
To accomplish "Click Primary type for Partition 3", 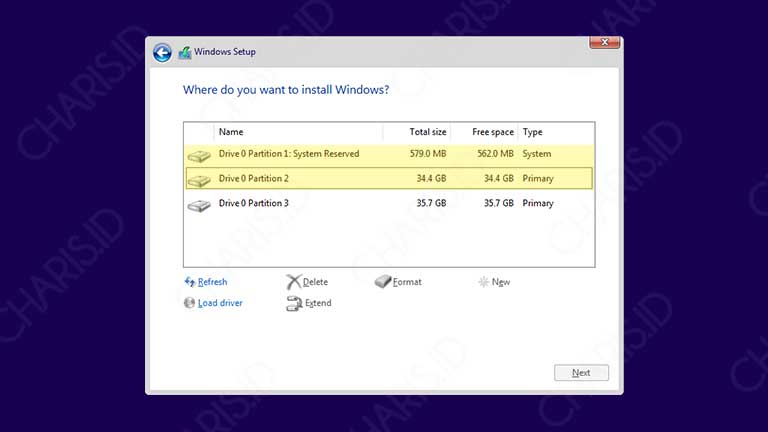I will [538, 203].
